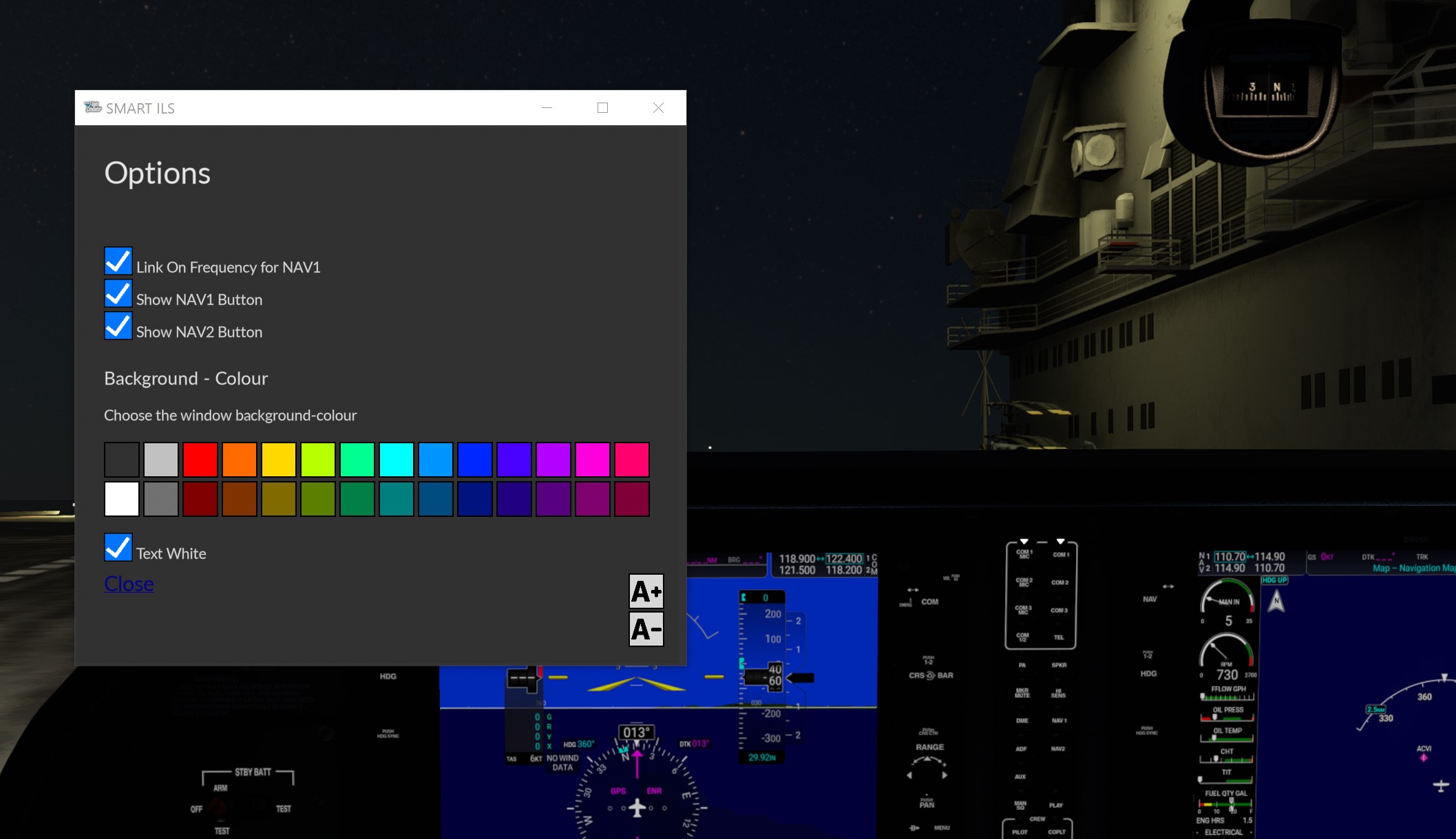The height and width of the screenshot is (839, 1456).
Task: Uncheck Link On Frequency for NAV1
Action: (x=118, y=262)
